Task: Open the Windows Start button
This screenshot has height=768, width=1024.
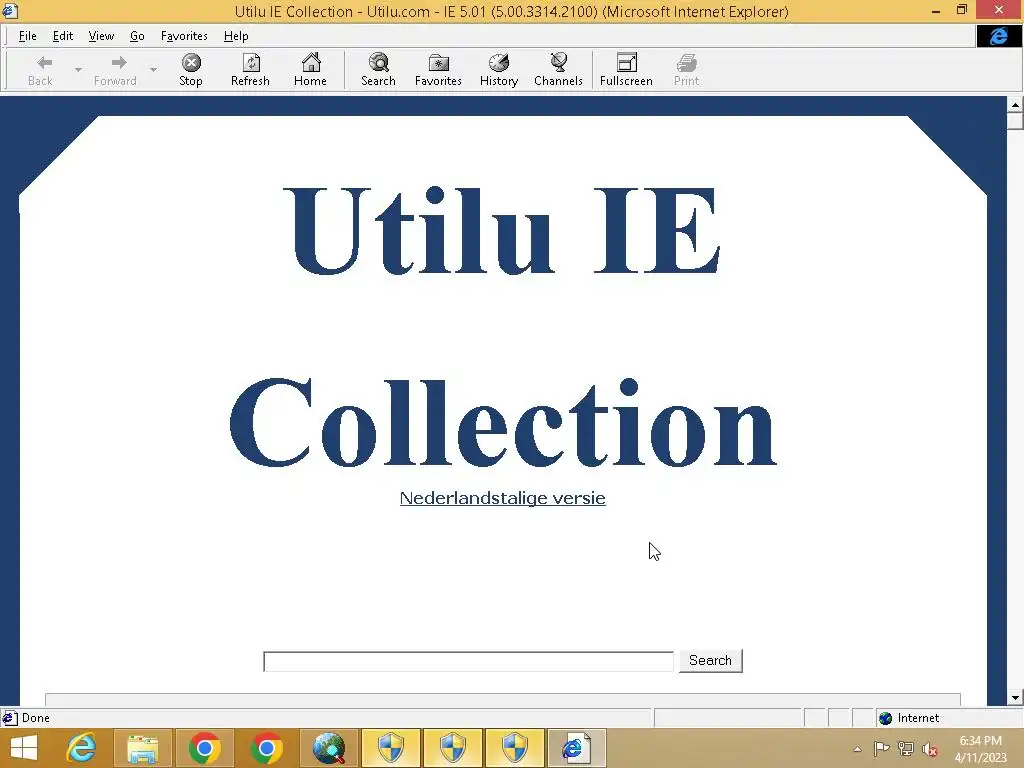Action: tap(24, 748)
